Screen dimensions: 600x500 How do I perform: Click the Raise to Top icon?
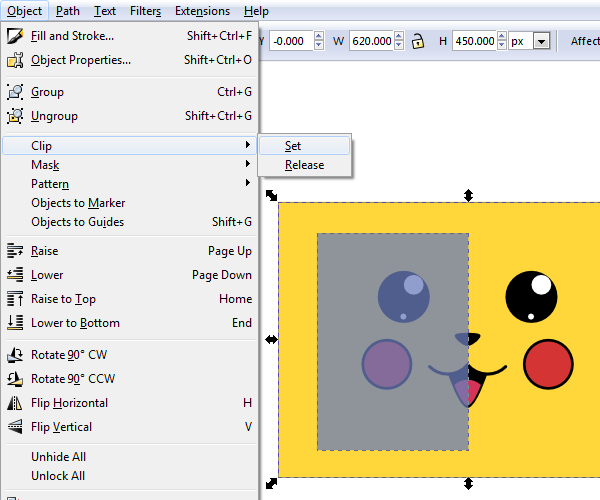coord(15,299)
